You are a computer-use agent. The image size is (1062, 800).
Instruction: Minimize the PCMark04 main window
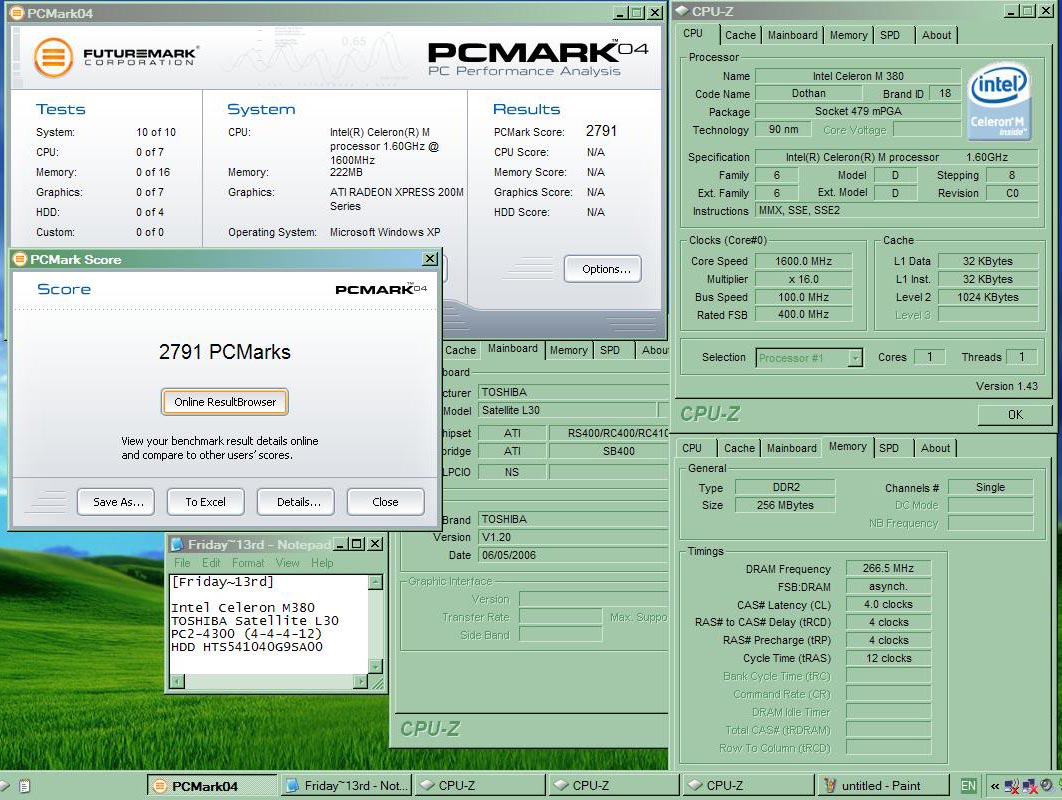point(620,13)
